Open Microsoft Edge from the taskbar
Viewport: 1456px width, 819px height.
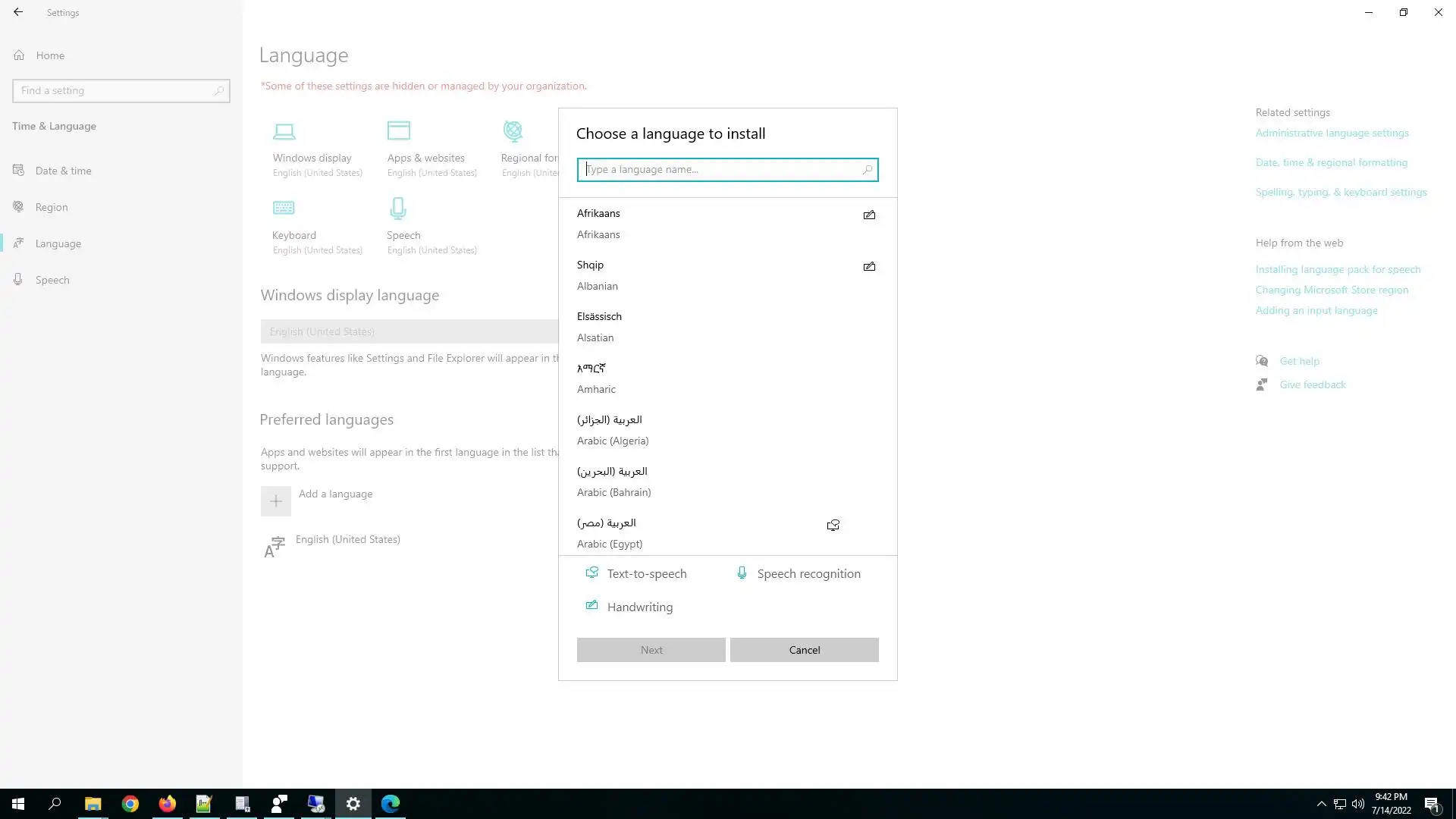[391, 804]
